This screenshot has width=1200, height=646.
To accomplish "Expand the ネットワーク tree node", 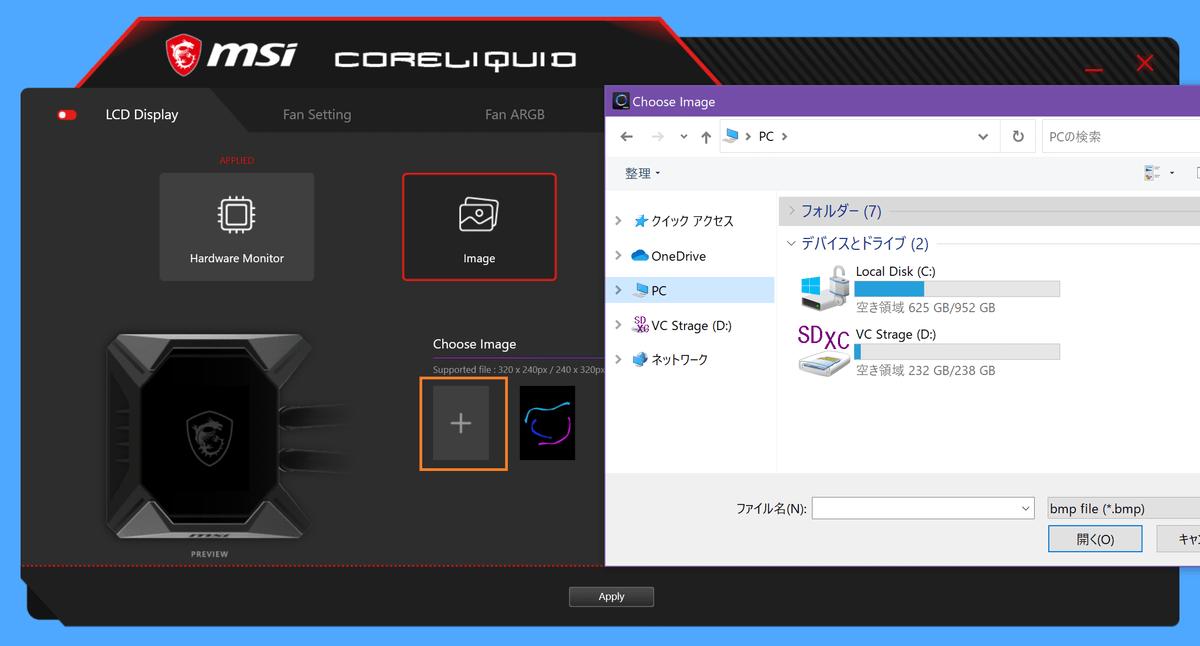I will point(619,359).
